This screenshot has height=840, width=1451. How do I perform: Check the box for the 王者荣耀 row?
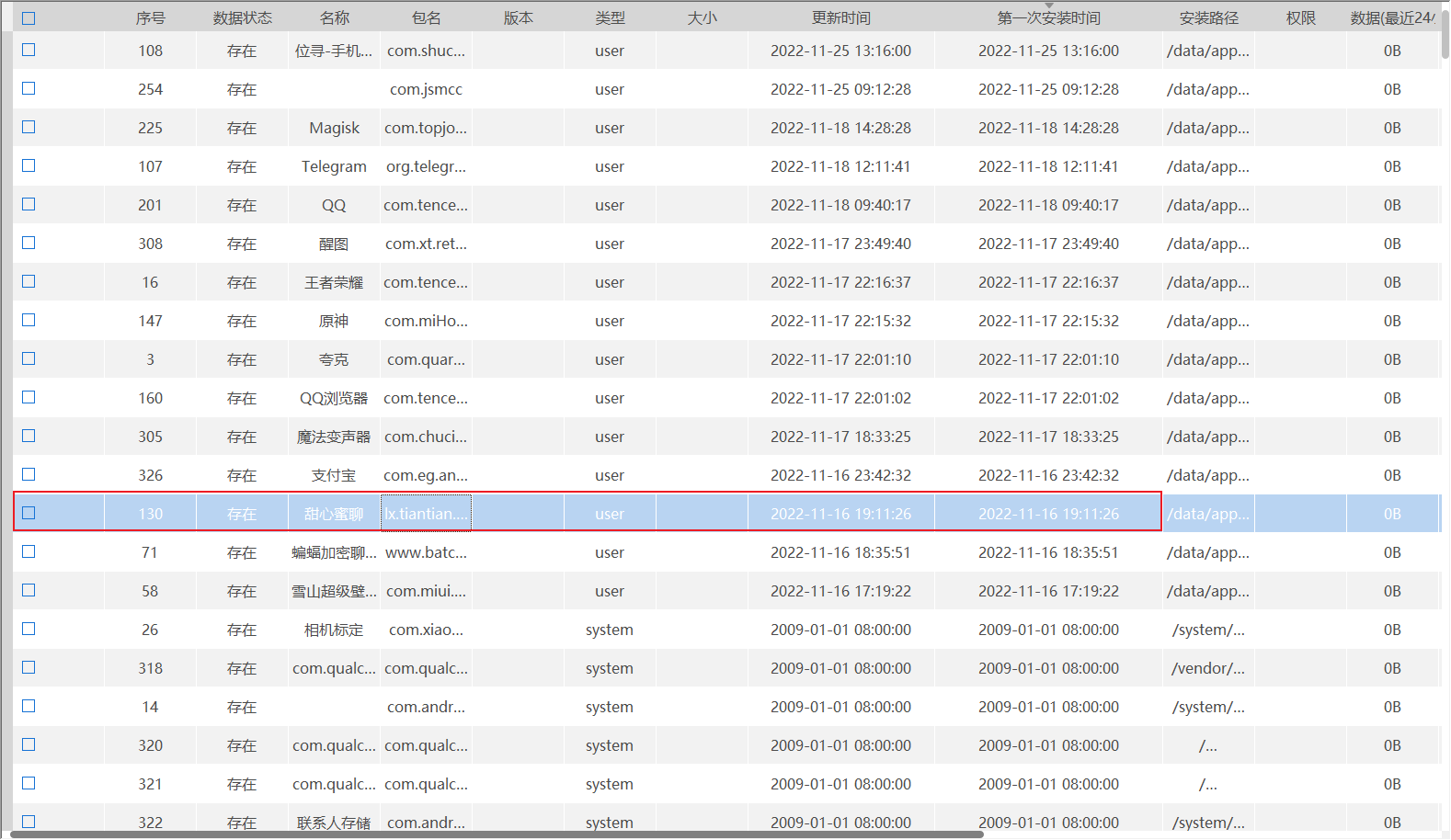29,282
